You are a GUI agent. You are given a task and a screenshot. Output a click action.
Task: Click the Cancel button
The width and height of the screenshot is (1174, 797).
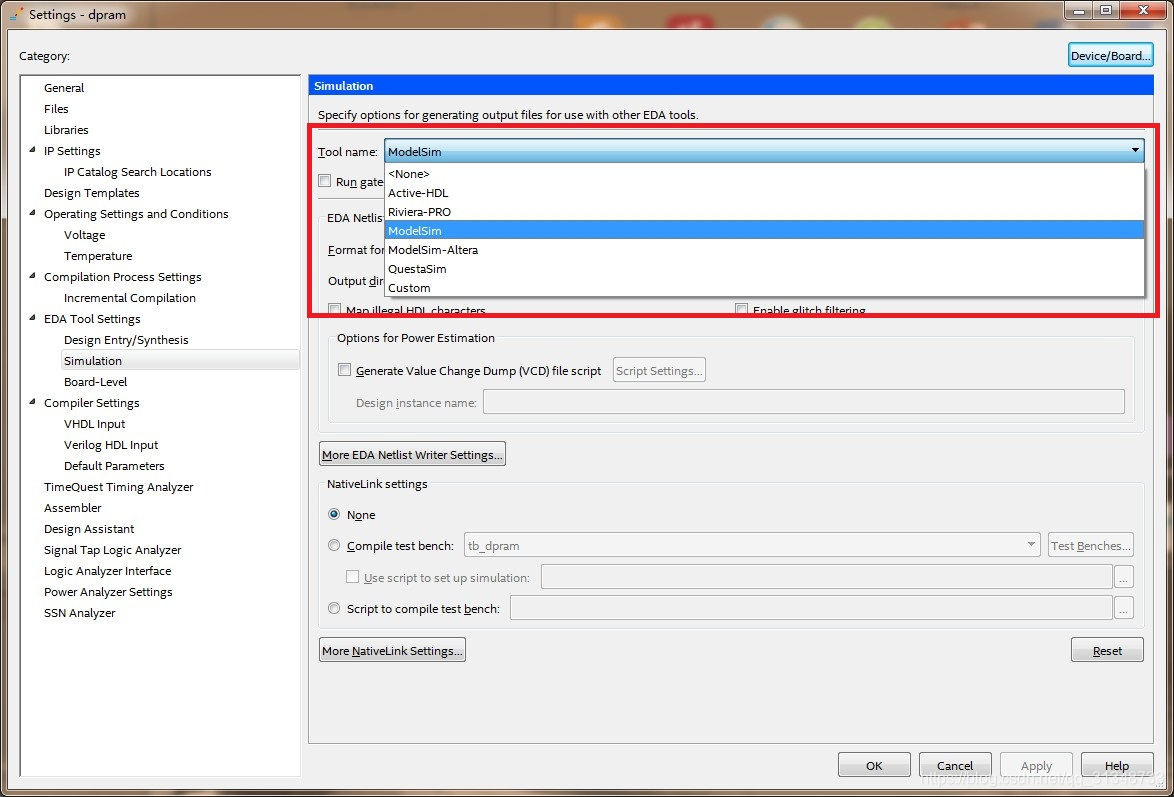pyautogui.click(x=955, y=766)
